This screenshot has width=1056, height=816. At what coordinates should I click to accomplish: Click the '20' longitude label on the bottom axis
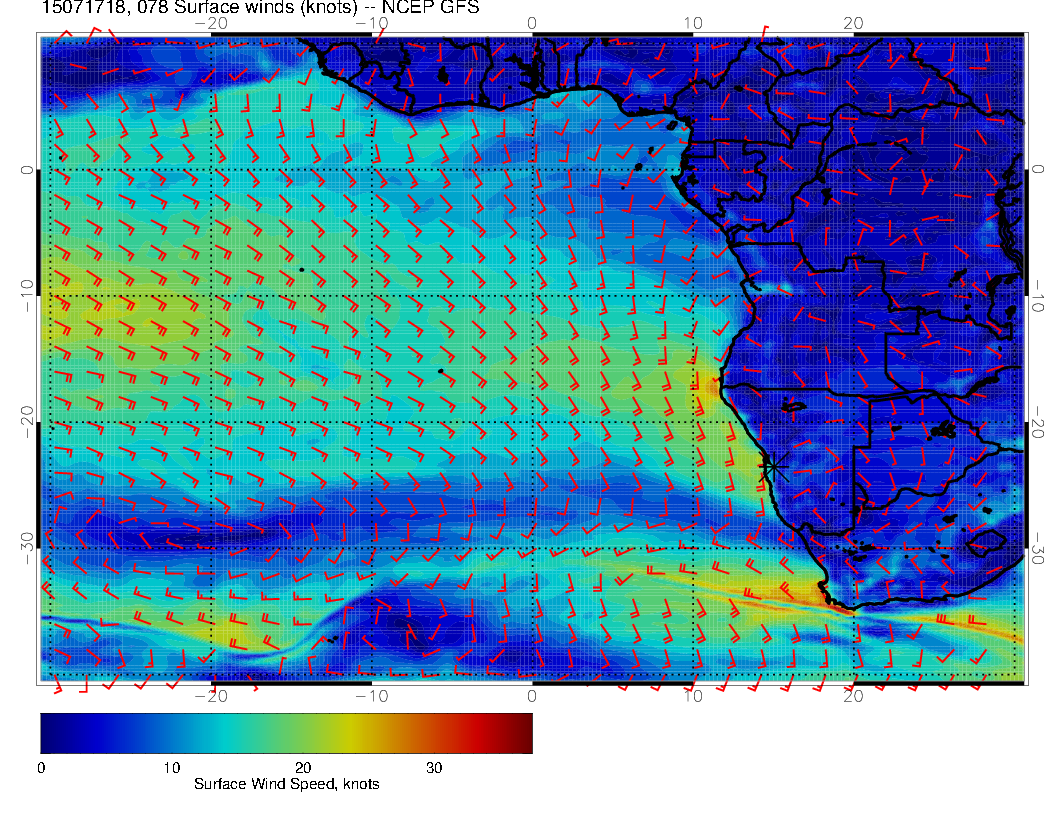click(x=853, y=696)
